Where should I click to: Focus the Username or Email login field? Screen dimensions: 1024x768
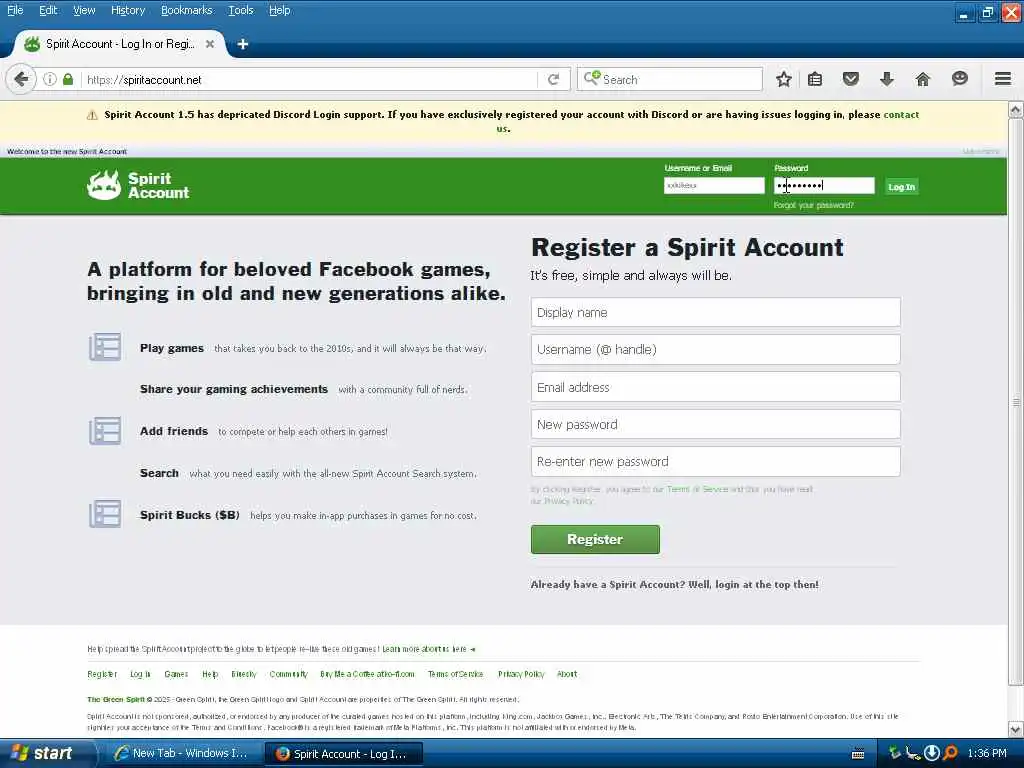click(714, 185)
